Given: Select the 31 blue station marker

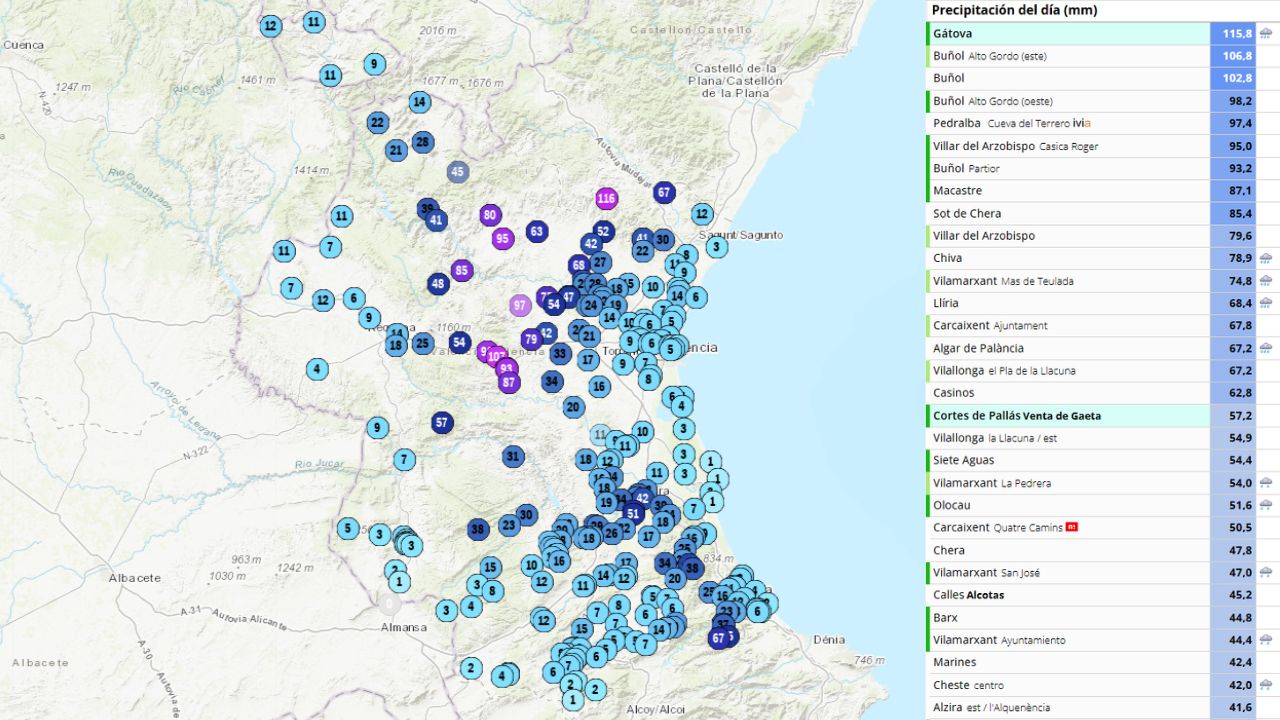Looking at the screenshot, I should coord(513,456).
